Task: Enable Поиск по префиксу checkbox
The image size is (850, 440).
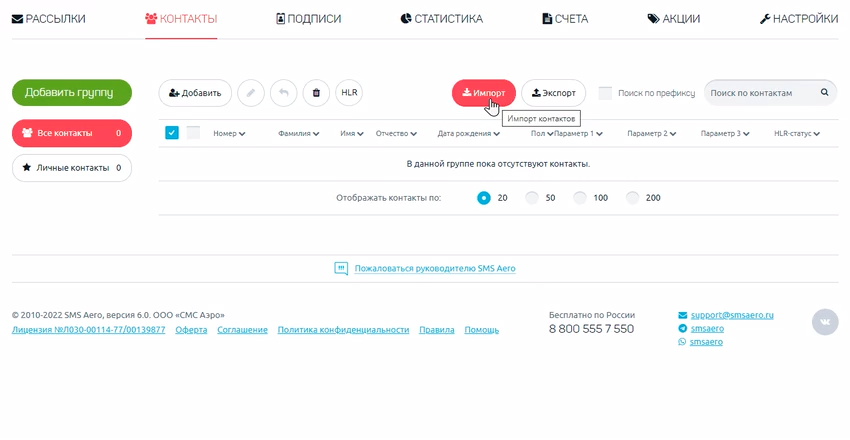Action: tap(605, 93)
